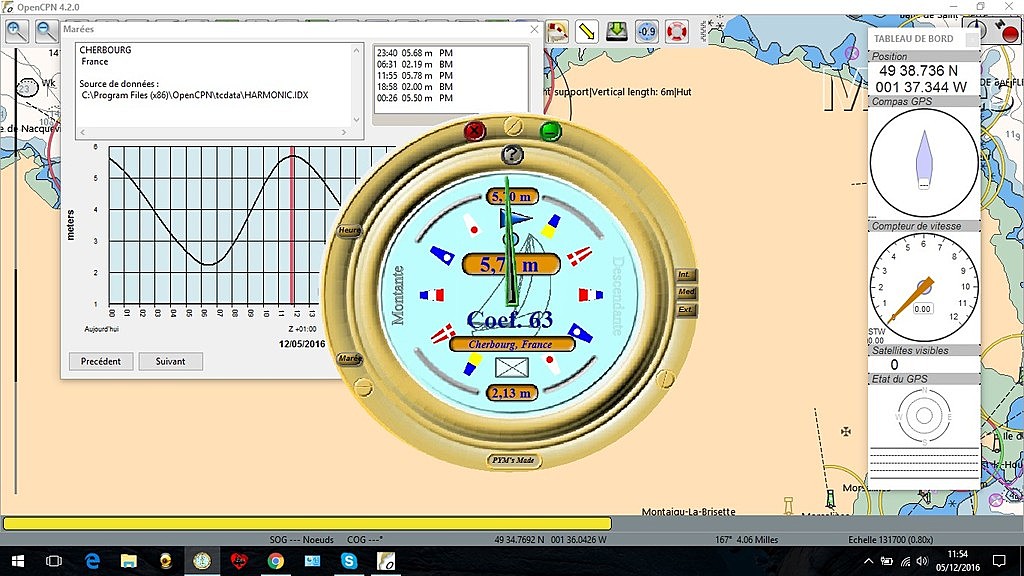Click the Position header in dashboard
This screenshot has width=1024, height=576.
pos(924,56)
